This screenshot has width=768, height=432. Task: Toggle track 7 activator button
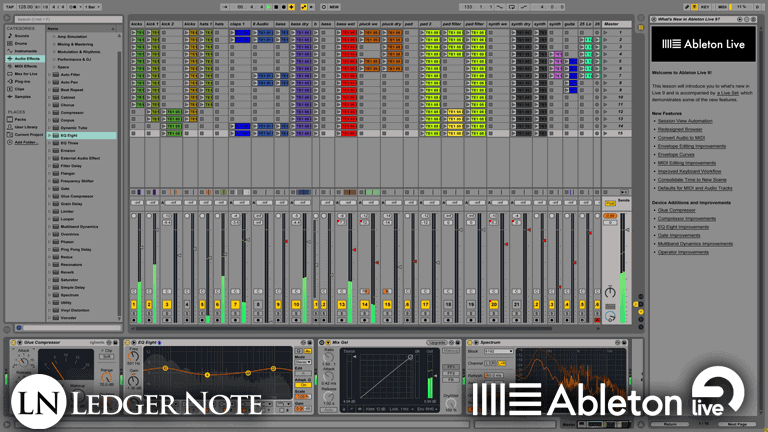236,305
